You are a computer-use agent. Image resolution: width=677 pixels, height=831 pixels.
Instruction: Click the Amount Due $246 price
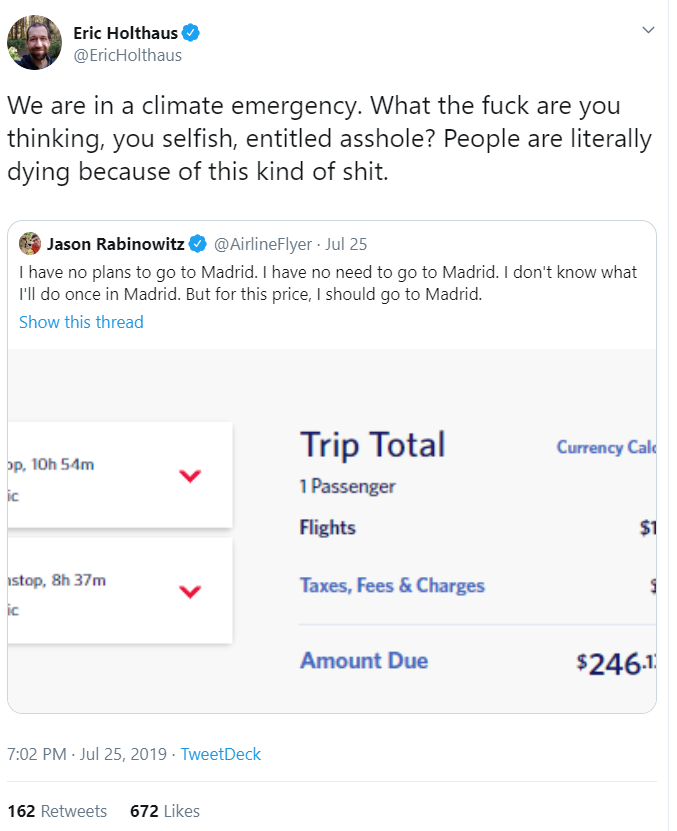pyautogui.click(x=615, y=662)
